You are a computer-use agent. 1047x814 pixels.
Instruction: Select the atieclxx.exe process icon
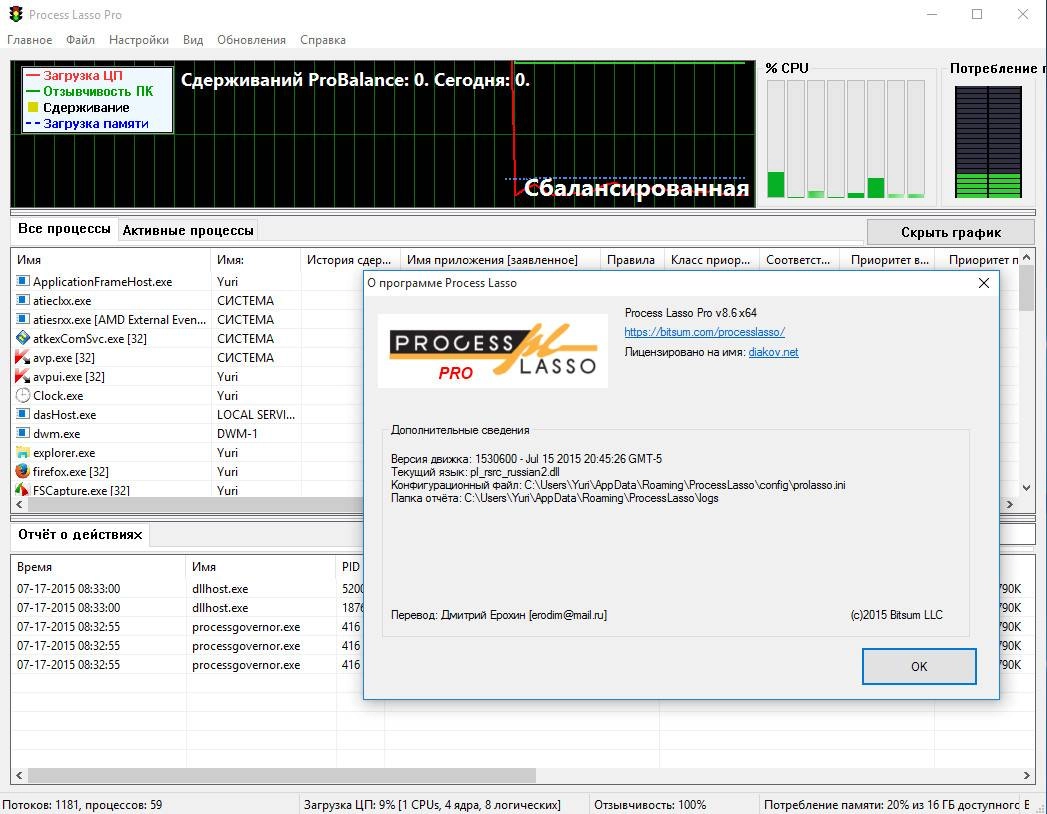coord(23,300)
